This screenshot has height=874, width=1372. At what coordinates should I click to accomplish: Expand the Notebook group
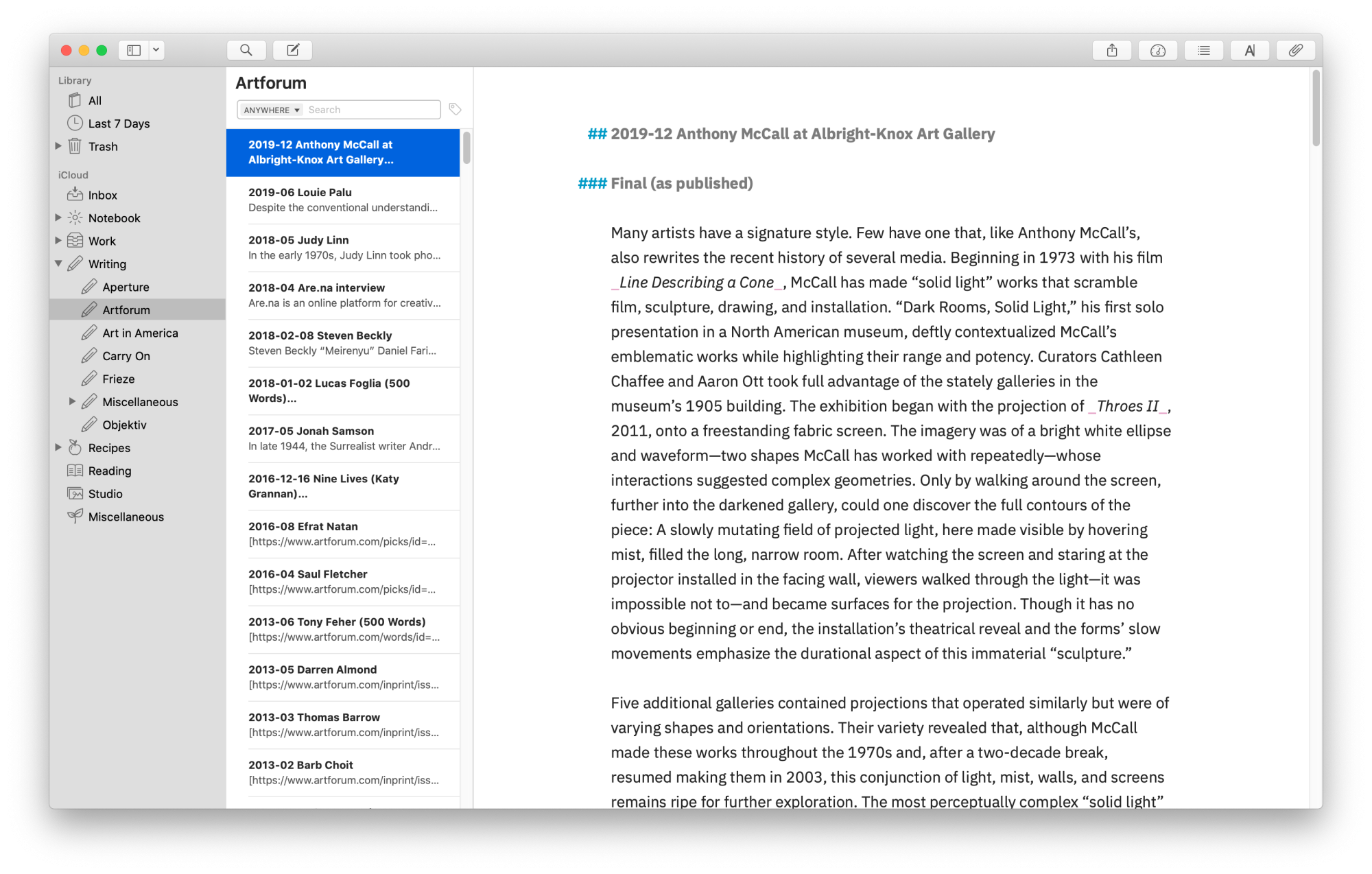pos(58,217)
